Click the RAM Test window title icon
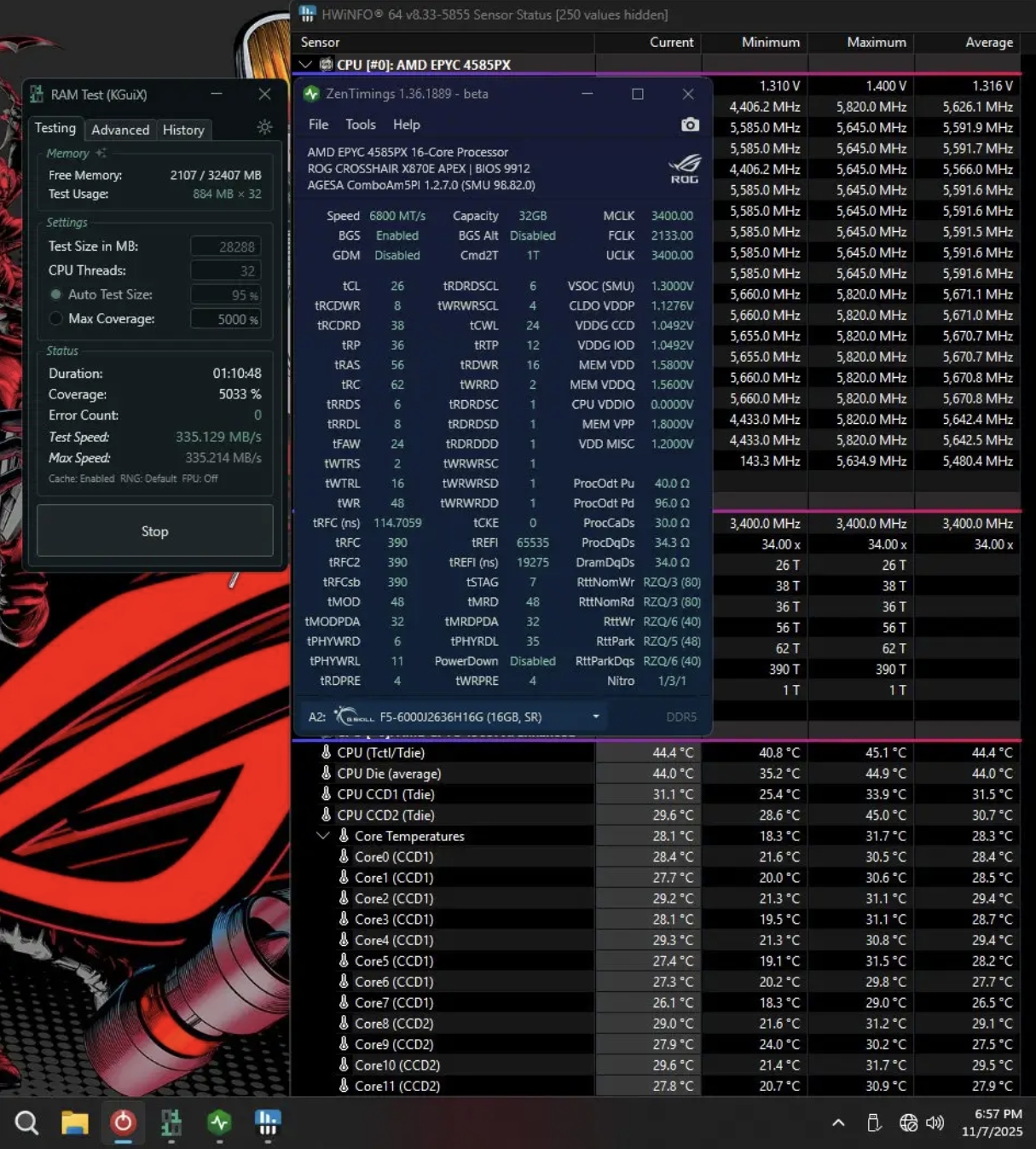The height and width of the screenshot is (1149, 1036). tap(37, 95)
